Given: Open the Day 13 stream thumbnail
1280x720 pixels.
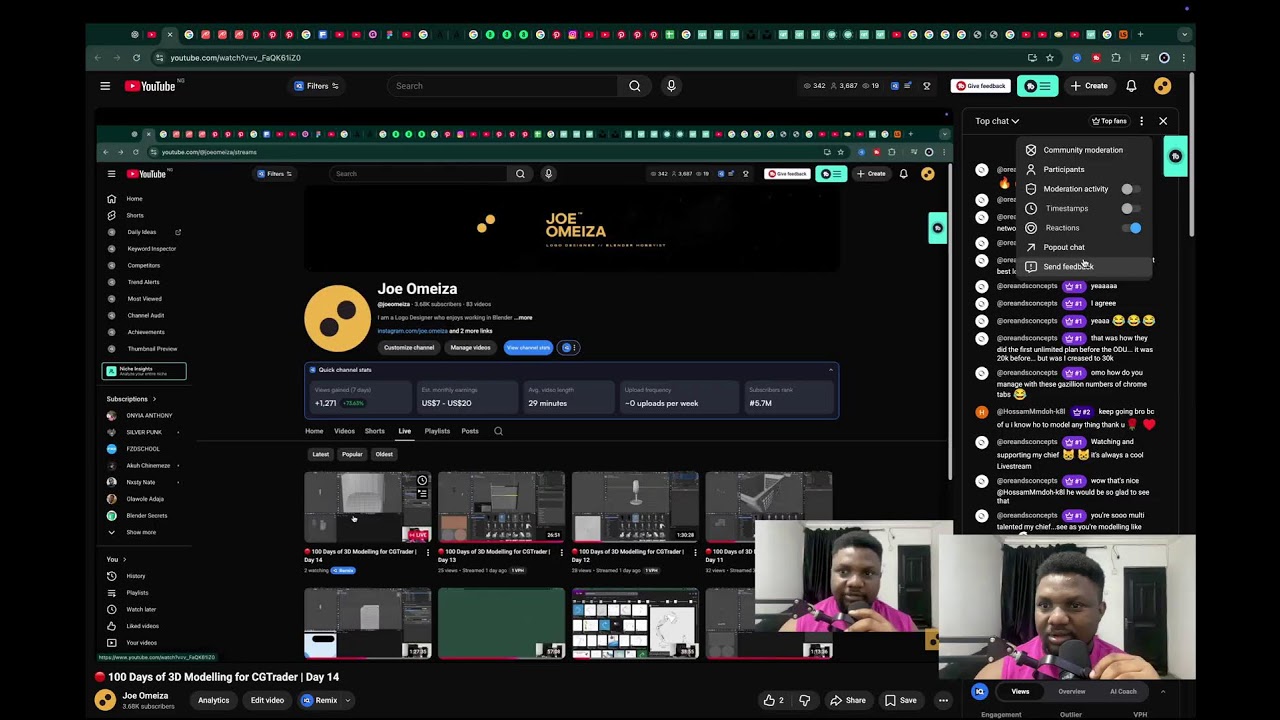Looking at the screenshot, I should (x=501, y=507).
